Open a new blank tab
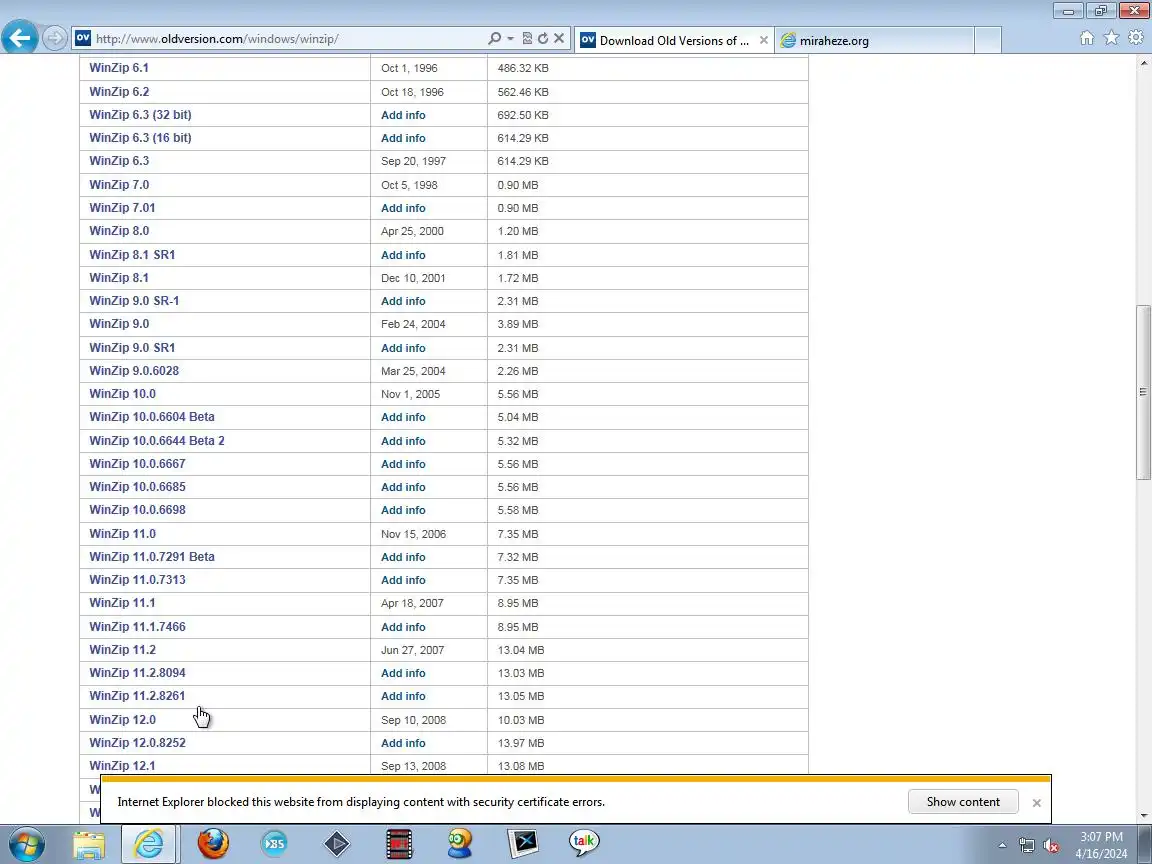 tap(987, 40)
